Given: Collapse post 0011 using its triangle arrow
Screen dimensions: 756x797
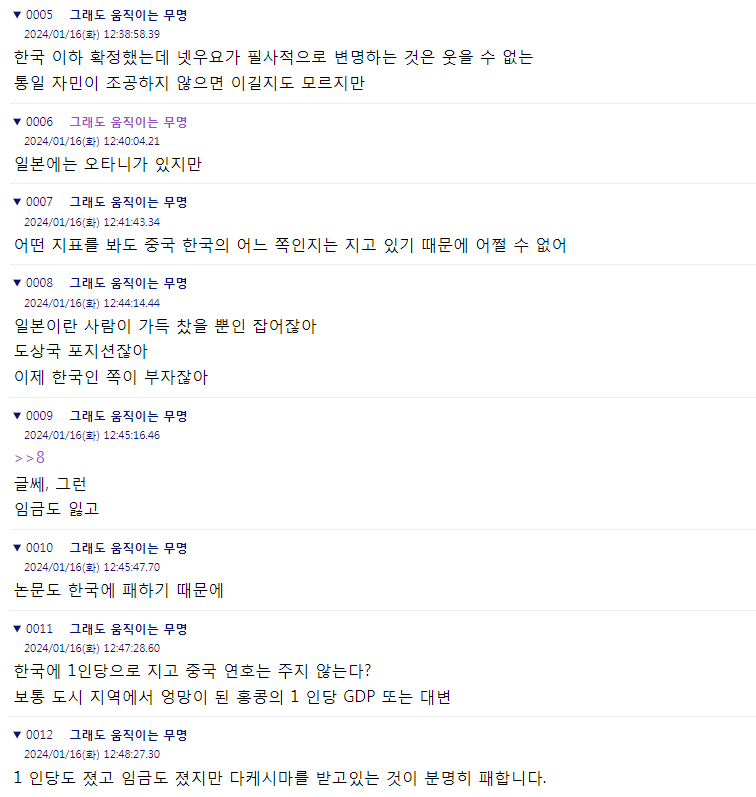Looking at the screenshot, I should (x=17, y=629).
